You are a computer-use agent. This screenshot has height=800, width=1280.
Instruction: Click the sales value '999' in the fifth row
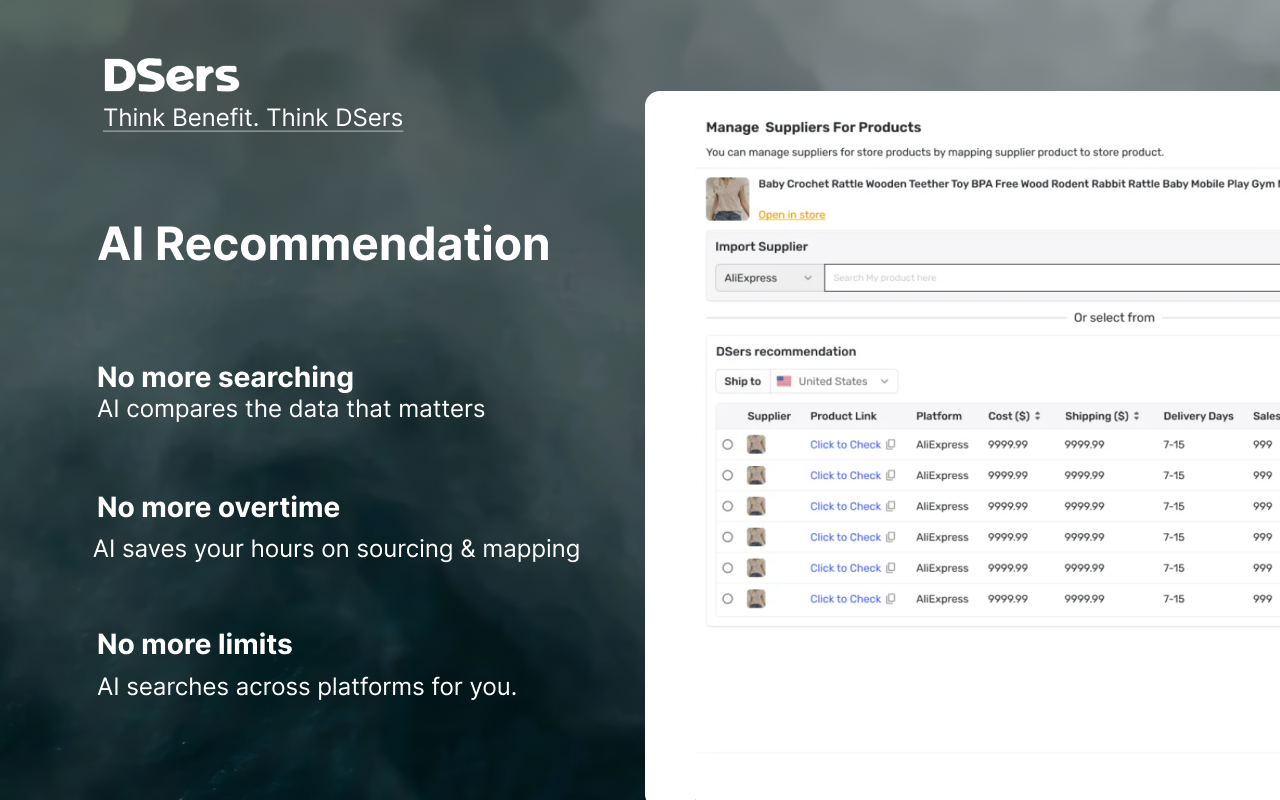[x=1263, y=569]
